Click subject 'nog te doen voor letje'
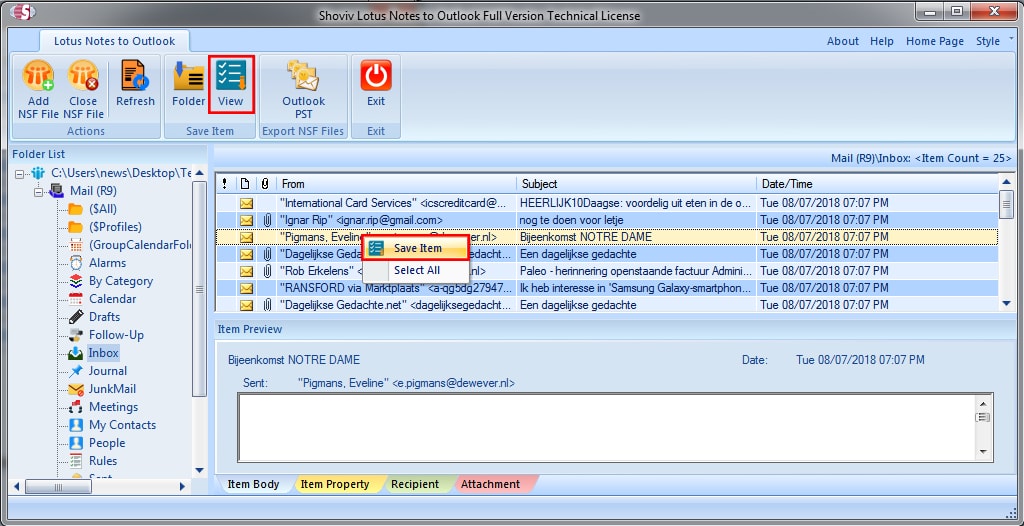Screen dimensions: 1024x526 point(573,220)
